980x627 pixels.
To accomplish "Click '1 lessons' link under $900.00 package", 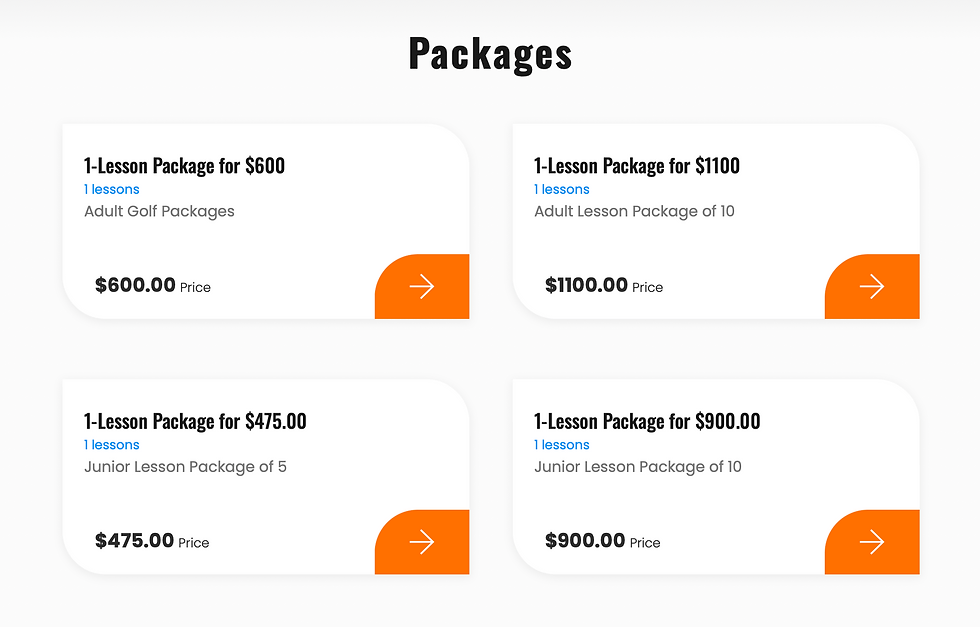I will pos(562,445).
